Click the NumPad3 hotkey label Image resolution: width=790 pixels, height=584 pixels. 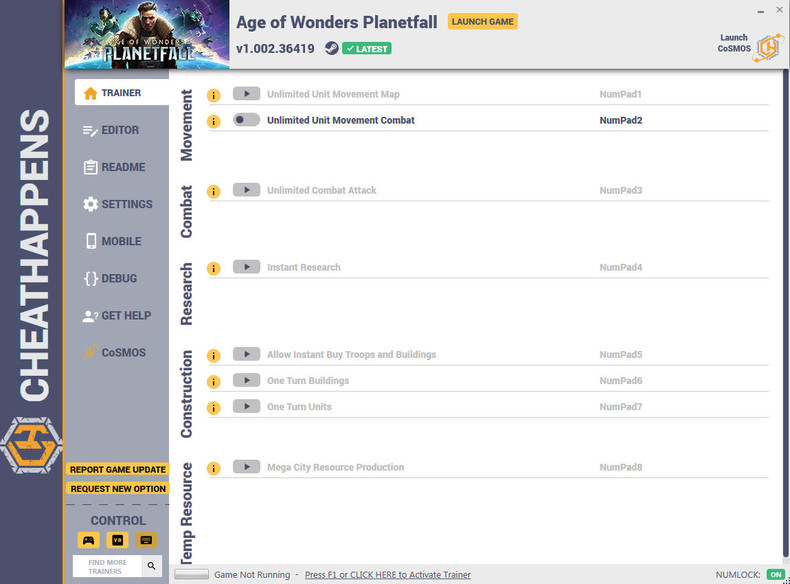621,190
